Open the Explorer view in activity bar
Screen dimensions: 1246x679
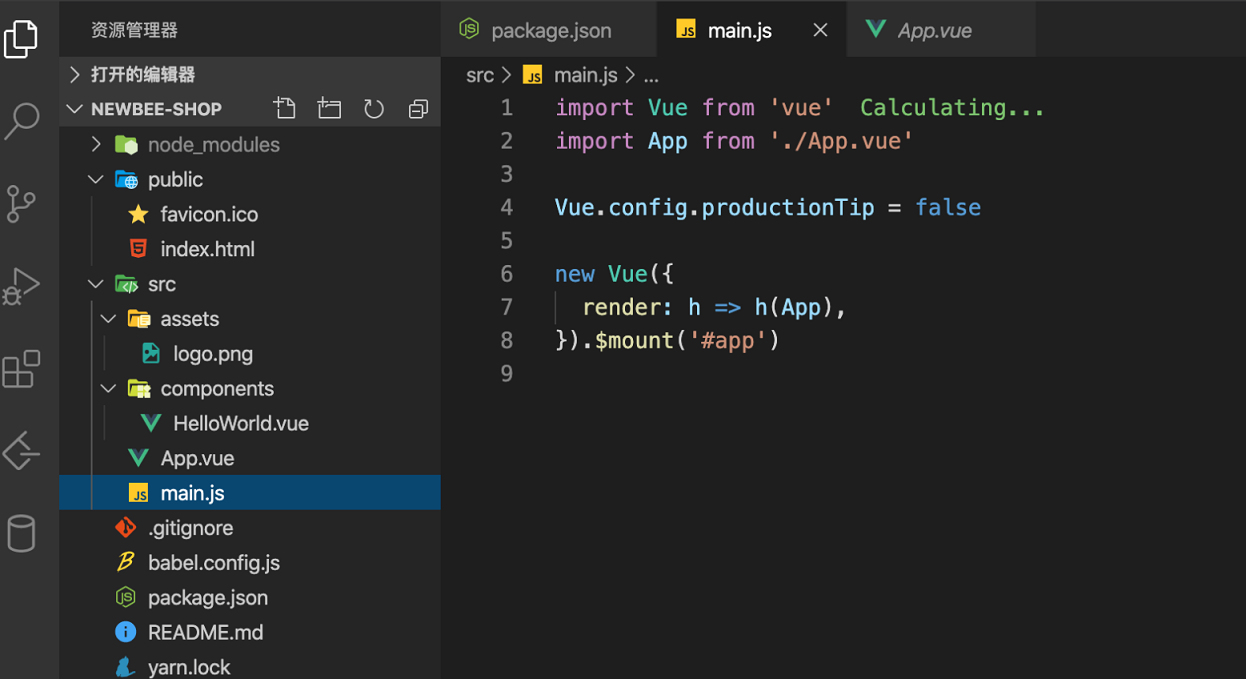click(x=21, y=39)
